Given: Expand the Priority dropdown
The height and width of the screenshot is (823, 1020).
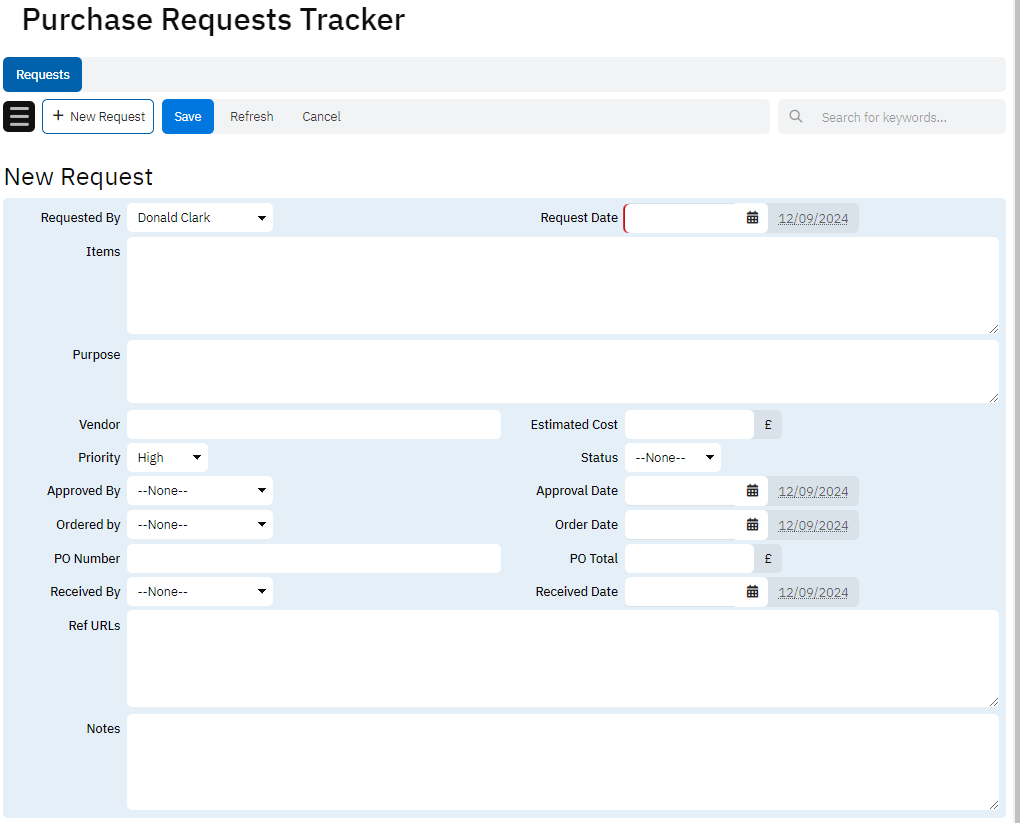Looking at the screenshot, I should coord(167,458).
